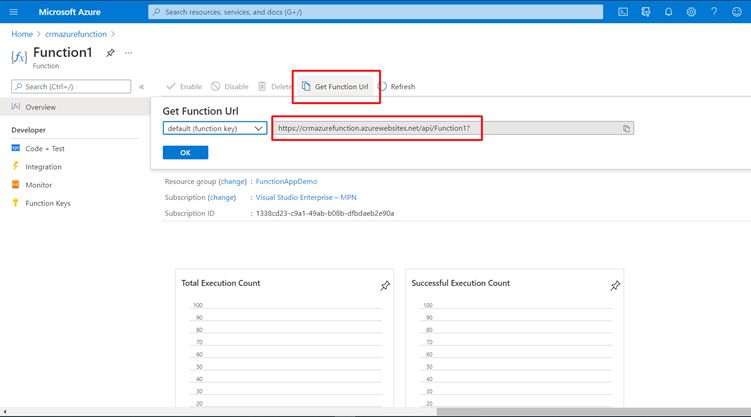Open the default (function key) dropdown
Screen dimensions: 751x417
215,128
